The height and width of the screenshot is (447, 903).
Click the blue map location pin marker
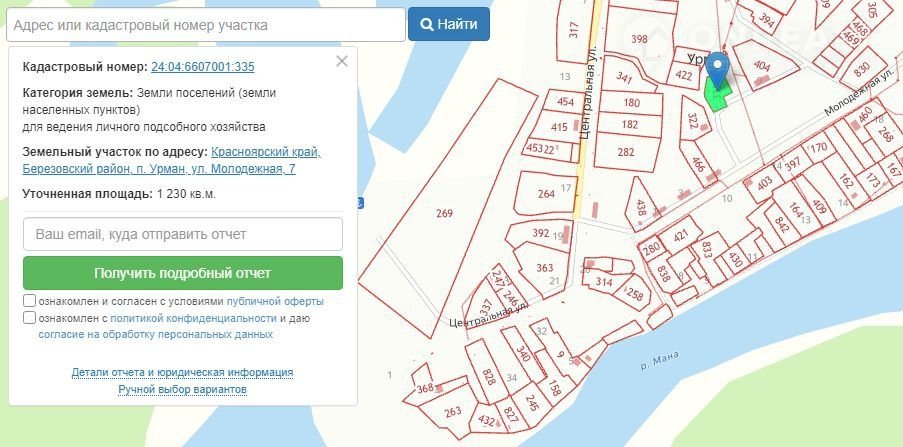720,67
